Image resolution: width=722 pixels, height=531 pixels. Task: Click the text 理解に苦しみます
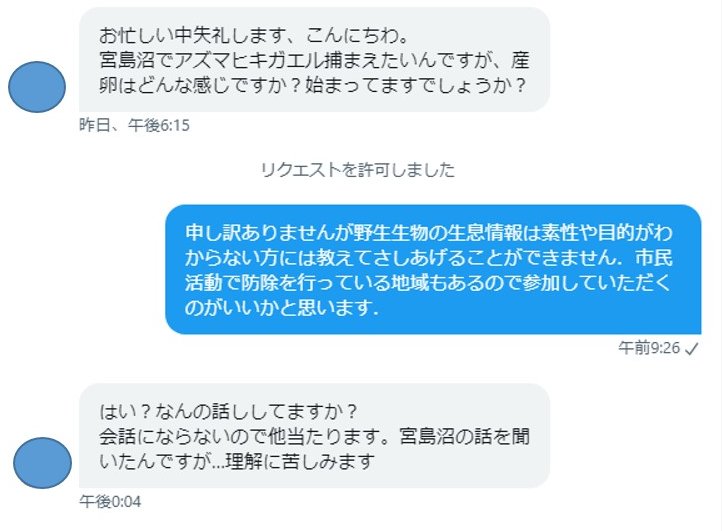point(299,461)
